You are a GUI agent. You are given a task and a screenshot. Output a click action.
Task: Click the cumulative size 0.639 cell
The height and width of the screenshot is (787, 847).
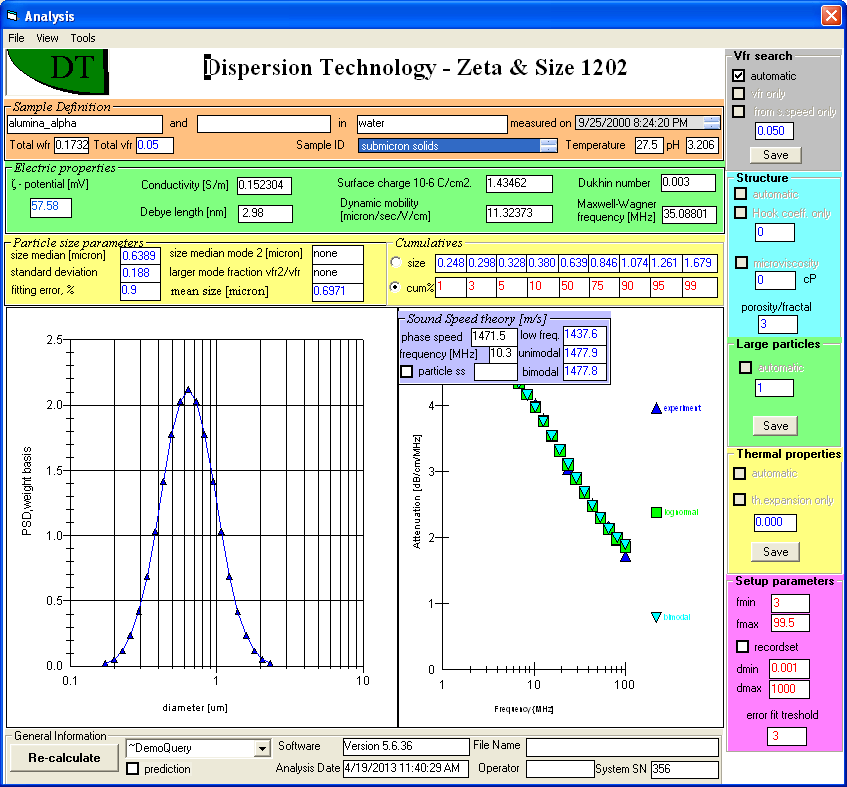pos(573,263)
